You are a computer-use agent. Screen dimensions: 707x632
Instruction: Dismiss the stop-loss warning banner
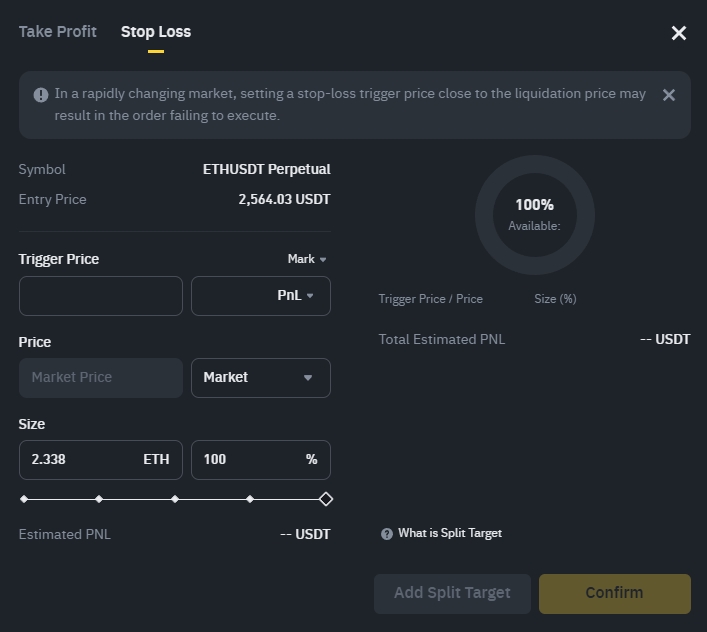[669, 95]
